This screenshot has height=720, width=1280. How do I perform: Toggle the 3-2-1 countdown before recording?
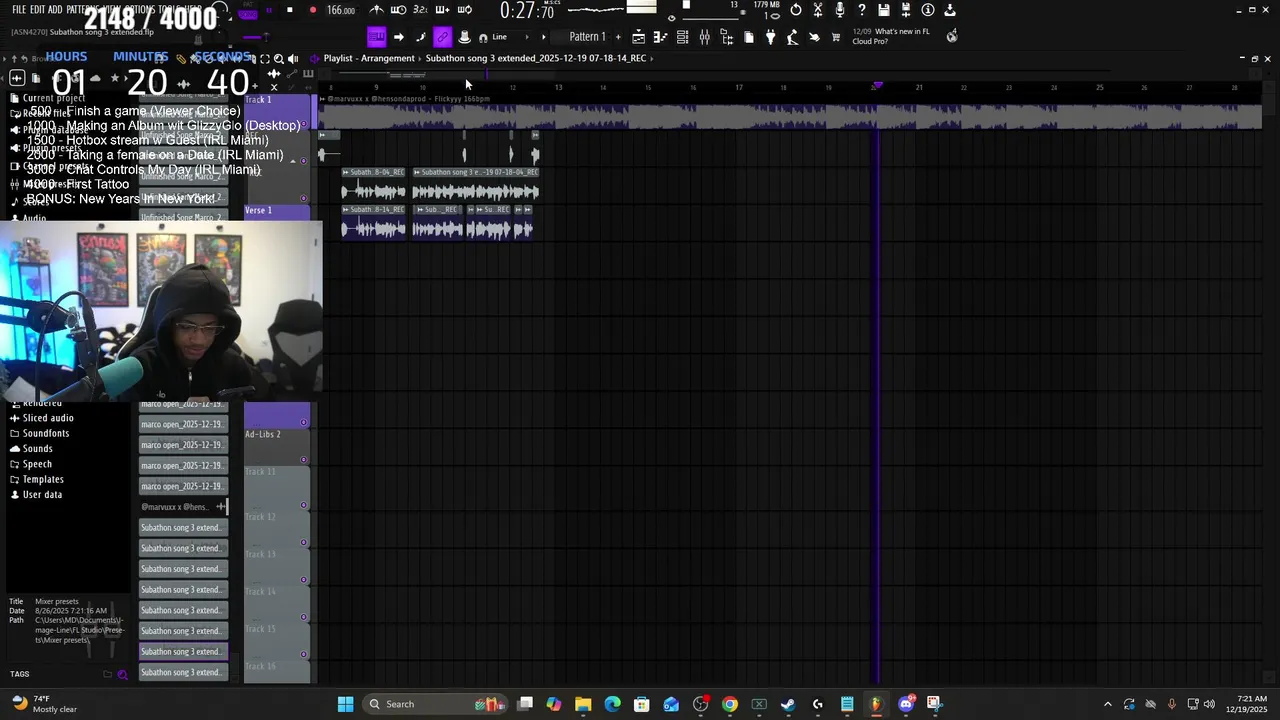pyautogui.click(x=420, y=10)
